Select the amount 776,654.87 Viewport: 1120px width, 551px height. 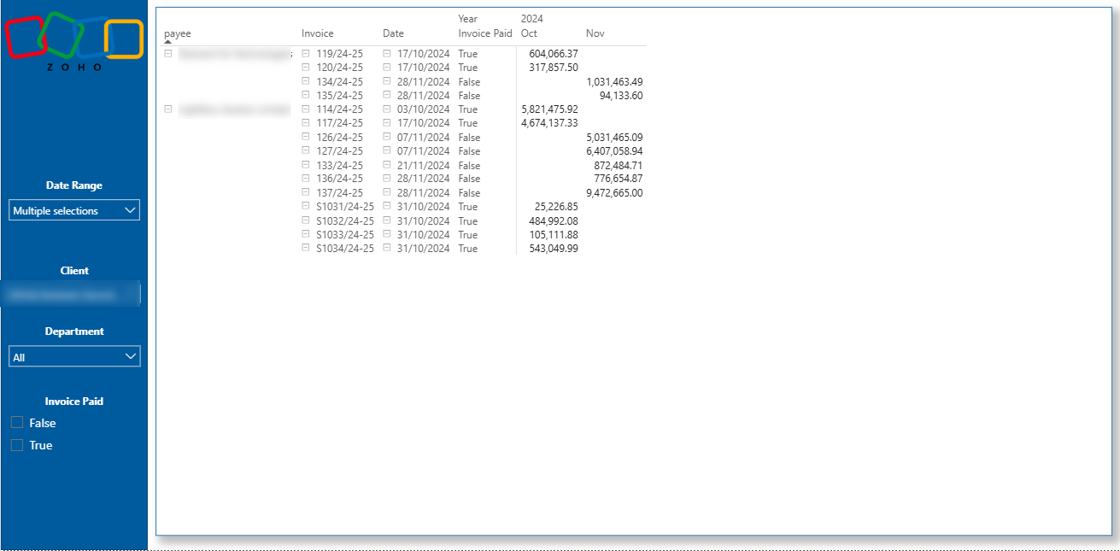(619, 178)
